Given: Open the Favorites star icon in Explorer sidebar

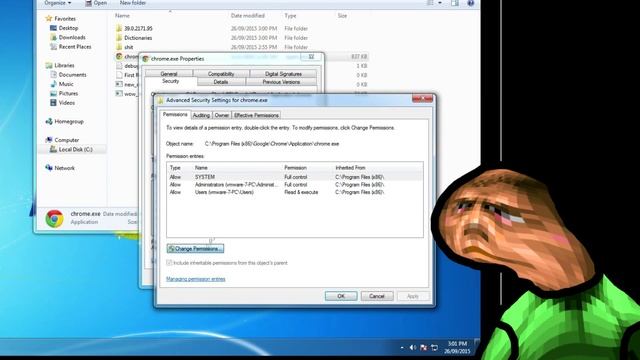Looking at the screenshot, I should (49, 18).
